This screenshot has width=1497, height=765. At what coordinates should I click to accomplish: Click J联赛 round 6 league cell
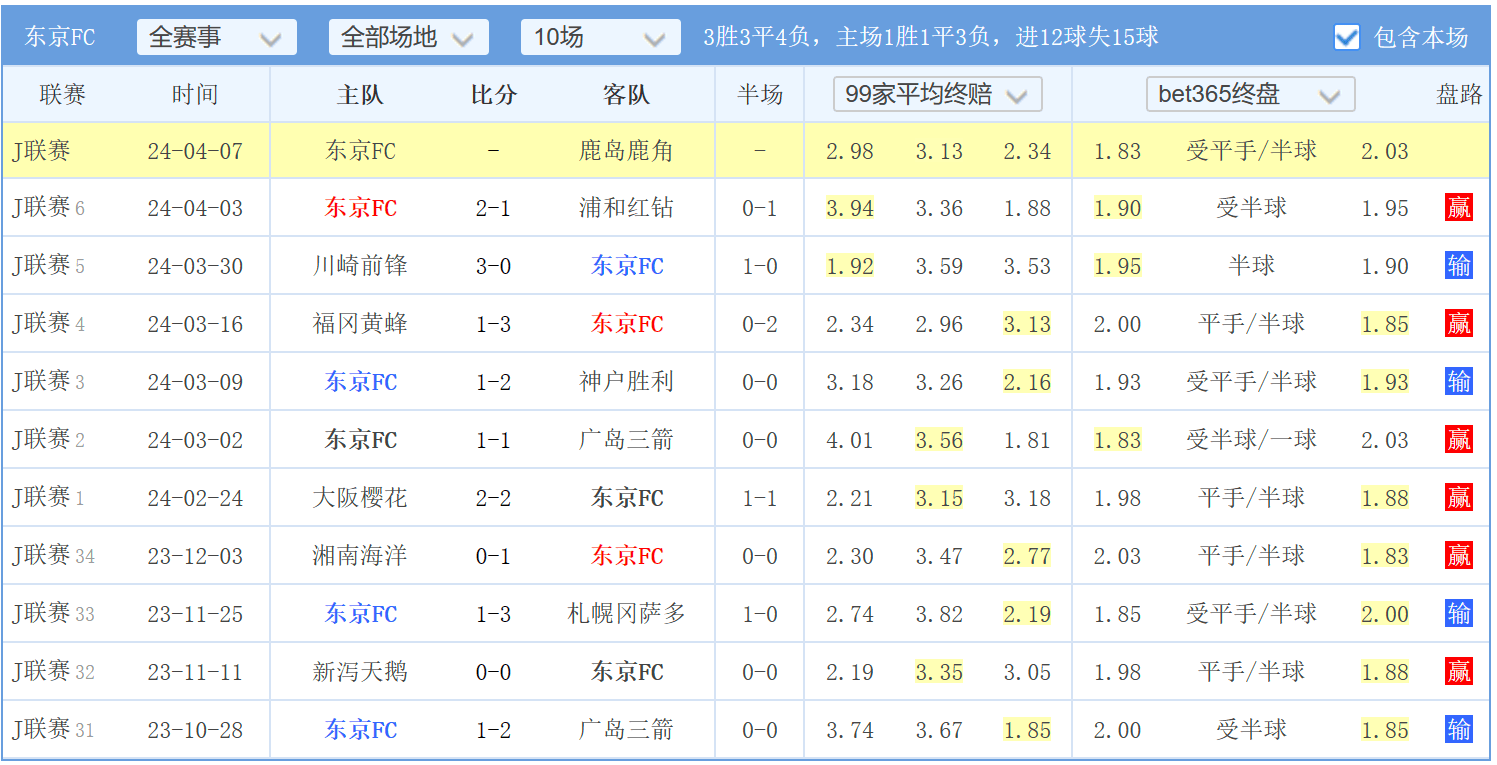point(49,208)
